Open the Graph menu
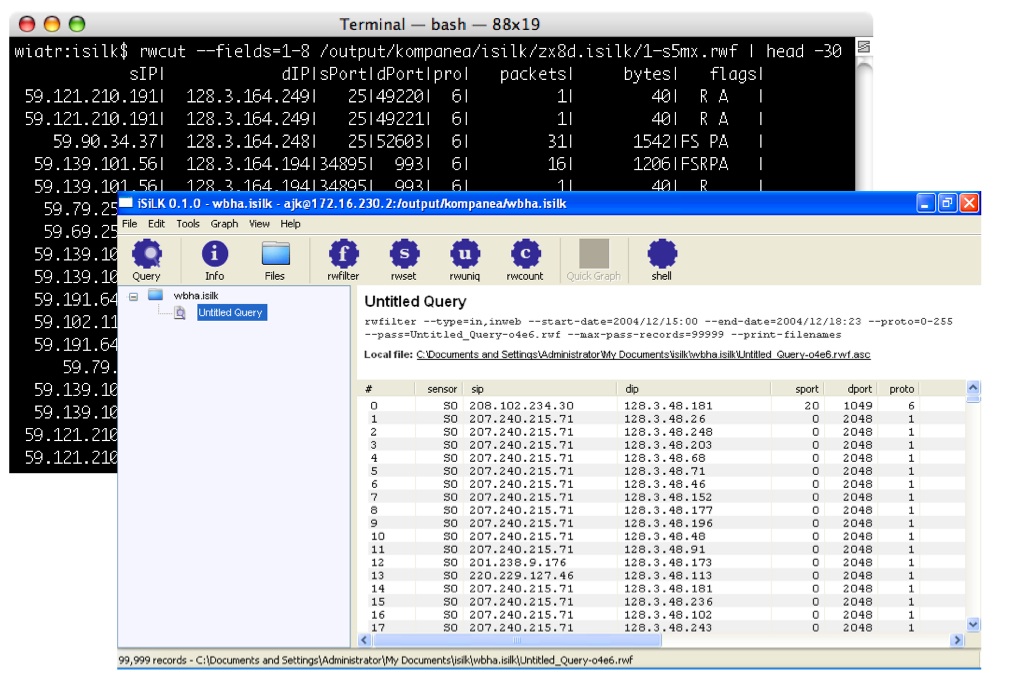The image size is (1014, 682). tap(224, 224)
